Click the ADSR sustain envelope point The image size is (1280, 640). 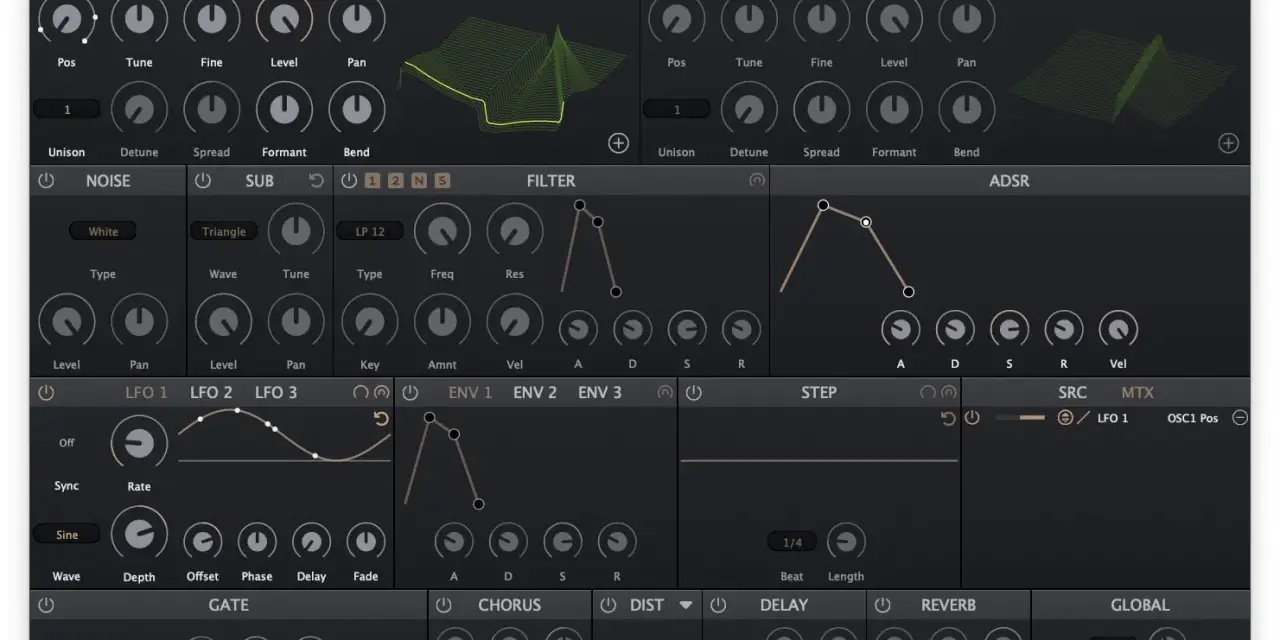coord(866,222)
